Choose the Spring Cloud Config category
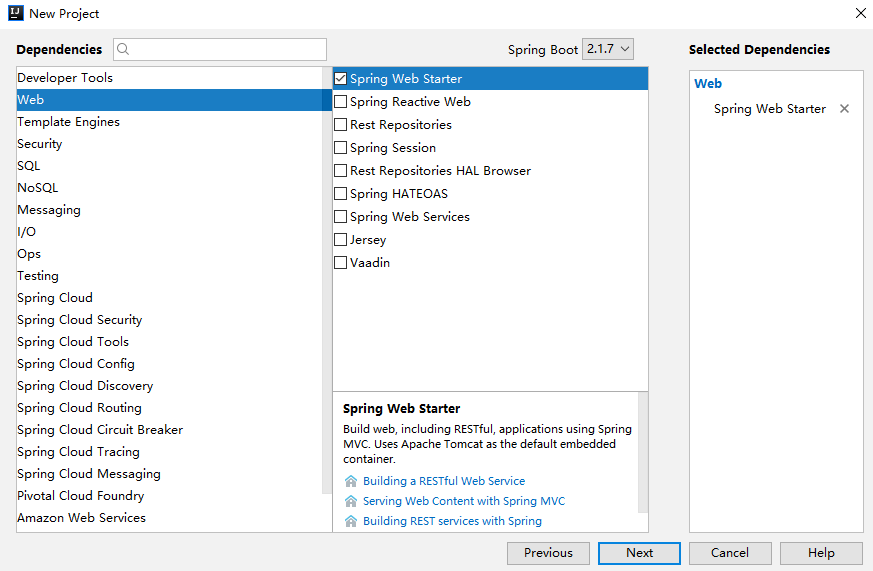Screen dimensions: 873x571 point(76,364)
